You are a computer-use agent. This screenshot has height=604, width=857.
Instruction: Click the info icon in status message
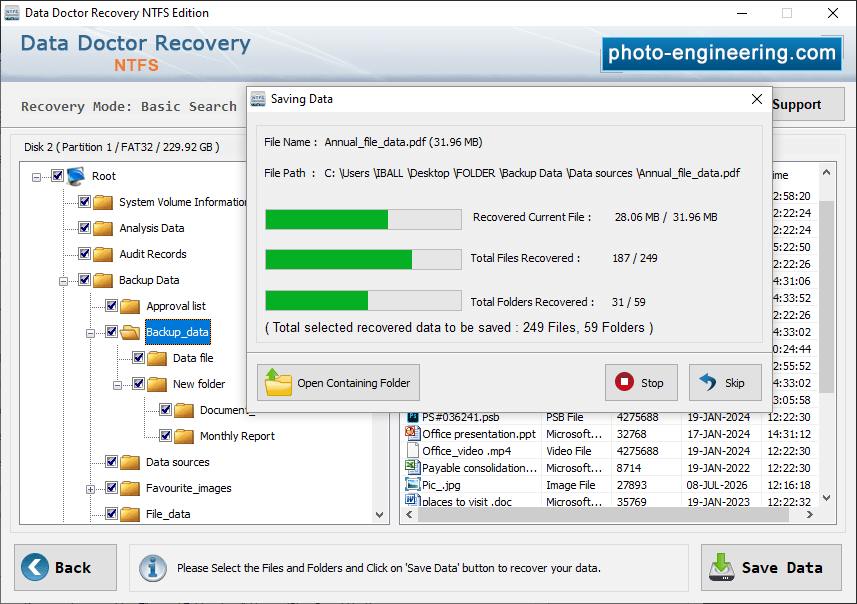tap(152, 568)
